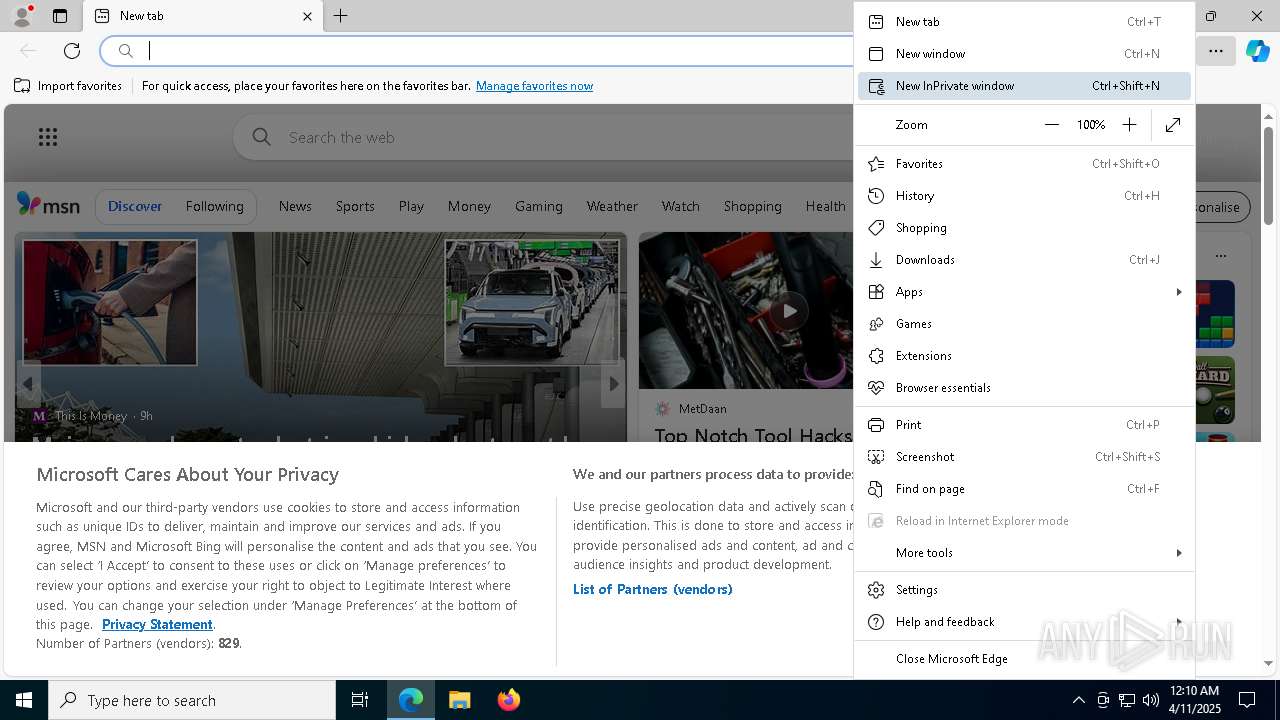The height and width of the screenshot is (720, 1280).
Task: Open the Play section
Action: [411, 206]
